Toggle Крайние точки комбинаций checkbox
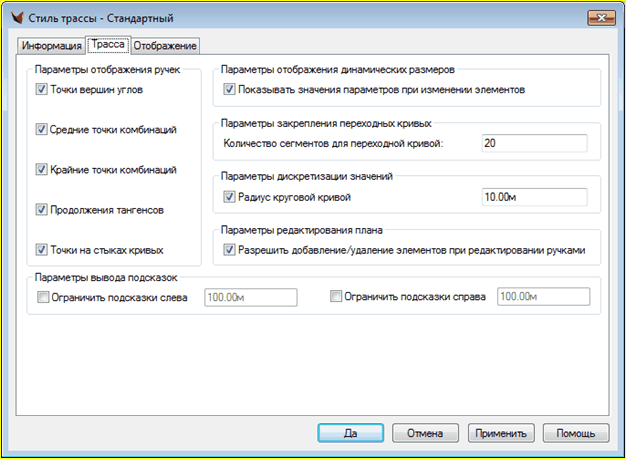This screenshot has height=459, width=626. [x=42, y=170]
